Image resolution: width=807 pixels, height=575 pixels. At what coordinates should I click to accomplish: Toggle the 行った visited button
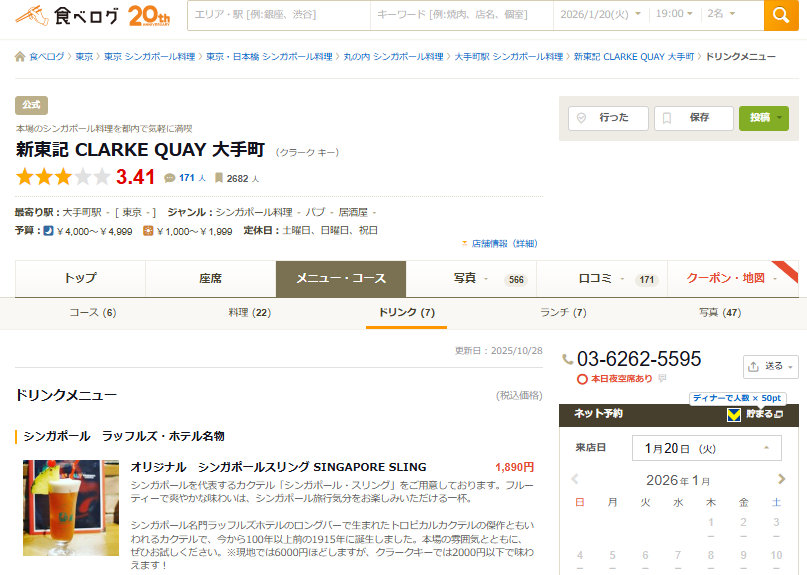tap(608, 118)
